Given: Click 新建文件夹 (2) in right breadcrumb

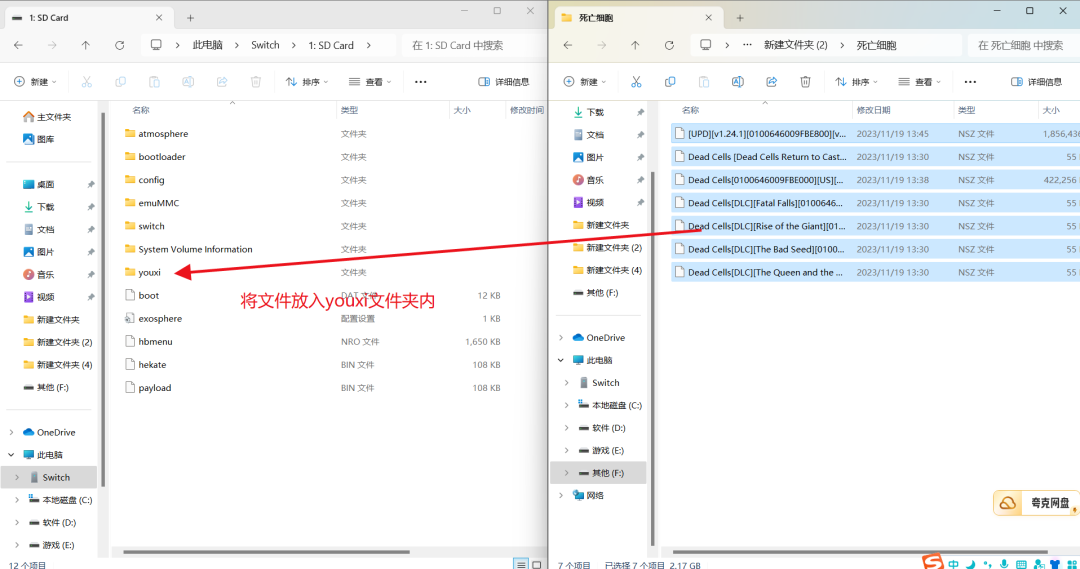Looking at the screenshot, I should (796, 45).
